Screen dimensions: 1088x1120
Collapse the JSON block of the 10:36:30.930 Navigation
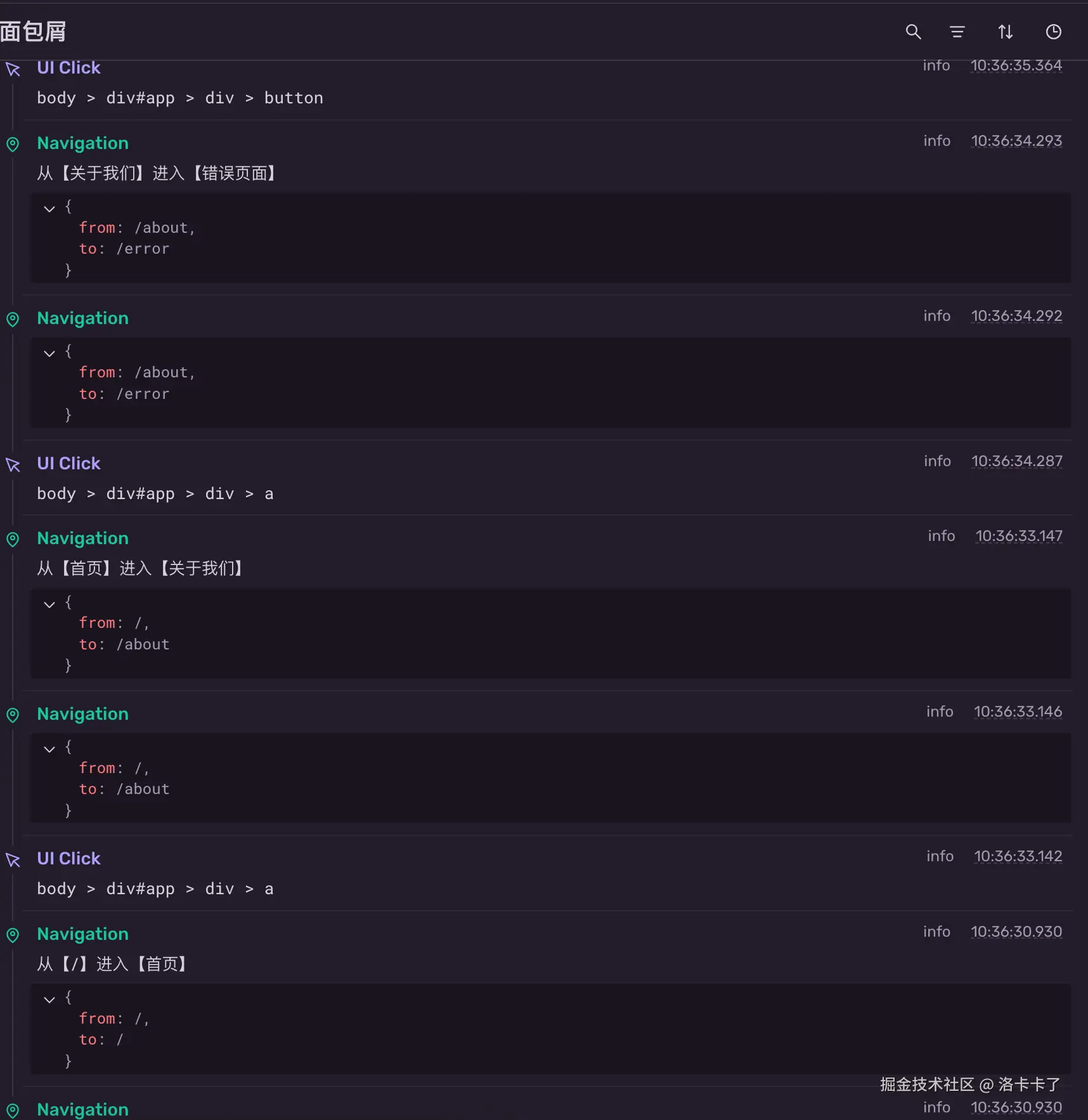tap(49, 999)
